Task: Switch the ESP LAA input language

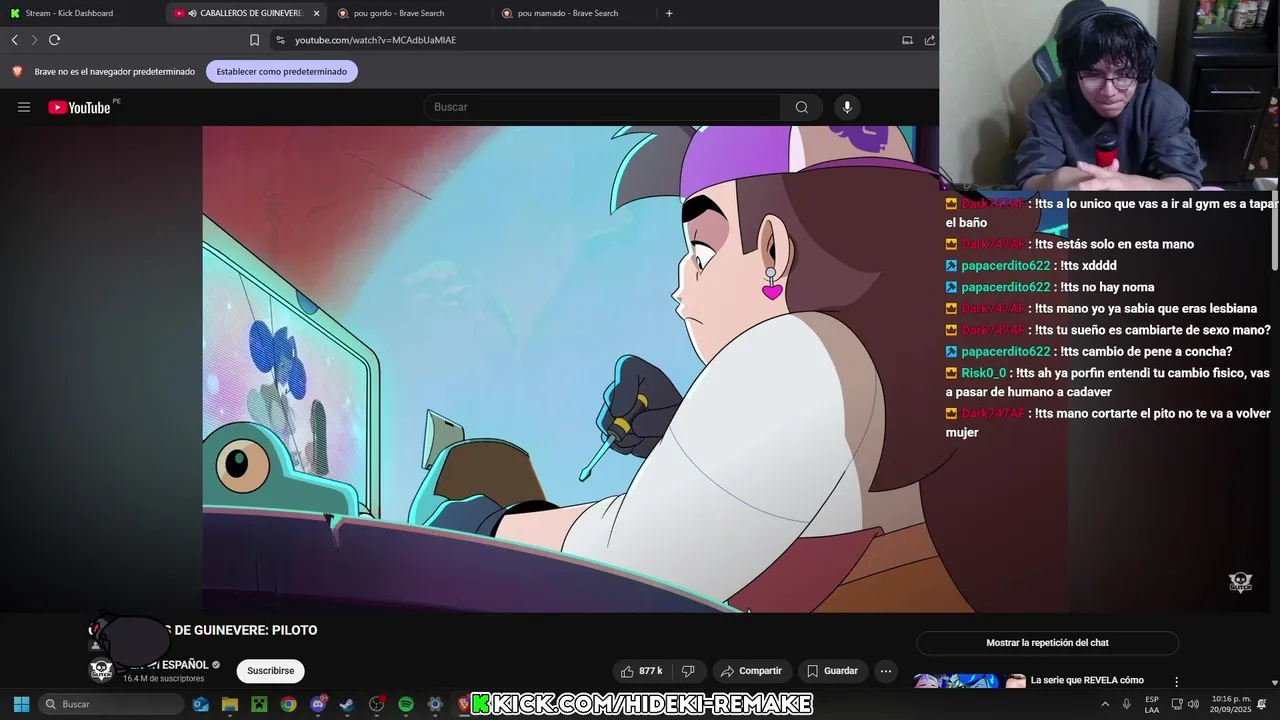Action: pyautogui.click(x=1152, y=704)
